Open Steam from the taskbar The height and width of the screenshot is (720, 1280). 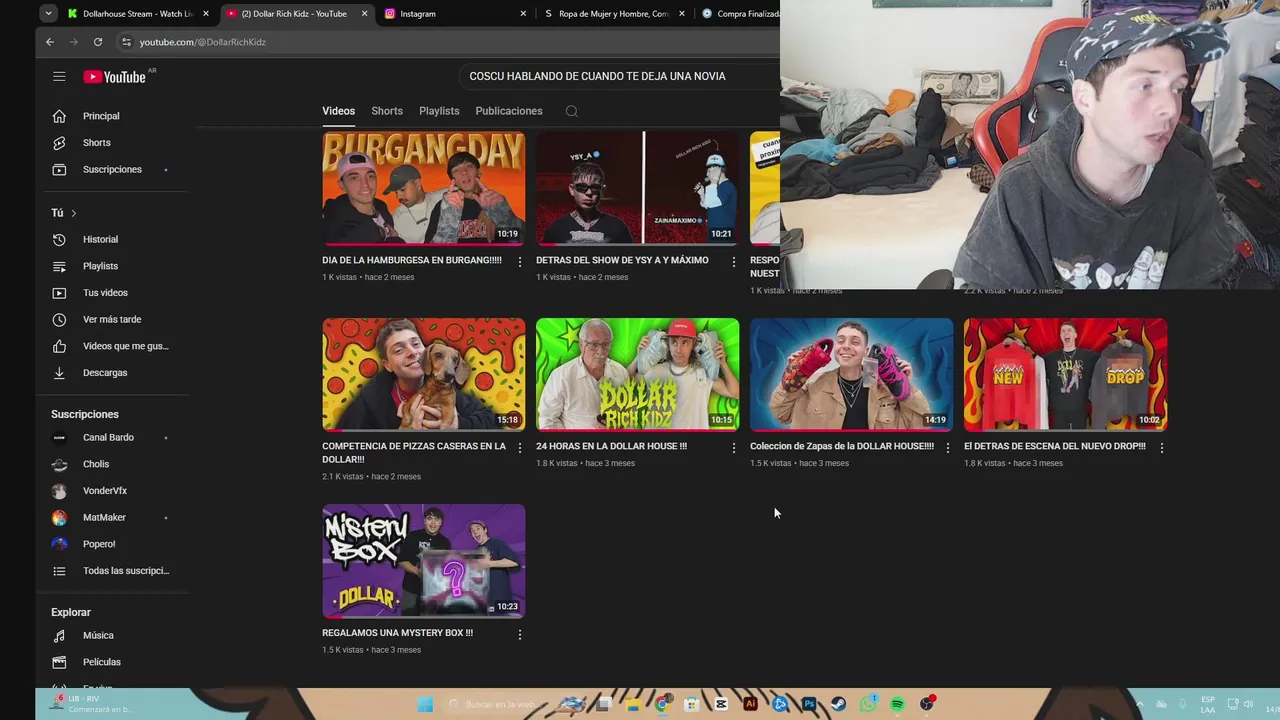click(x=838, y=704)
